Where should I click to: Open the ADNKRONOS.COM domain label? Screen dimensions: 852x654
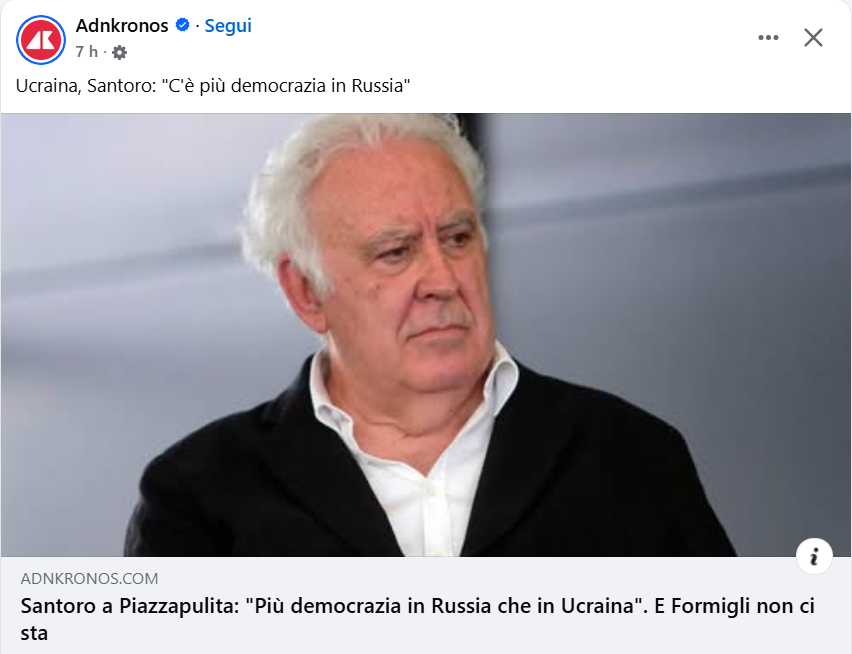(90, 578)
